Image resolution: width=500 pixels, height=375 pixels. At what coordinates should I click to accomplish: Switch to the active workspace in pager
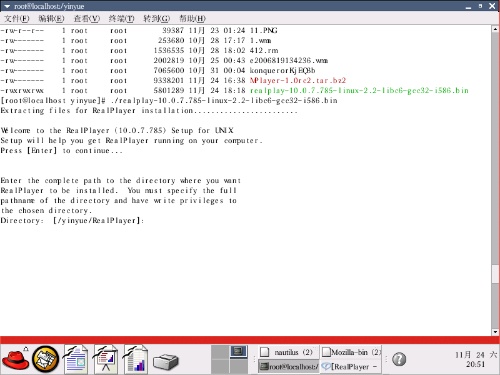click(x=239, y=351)
